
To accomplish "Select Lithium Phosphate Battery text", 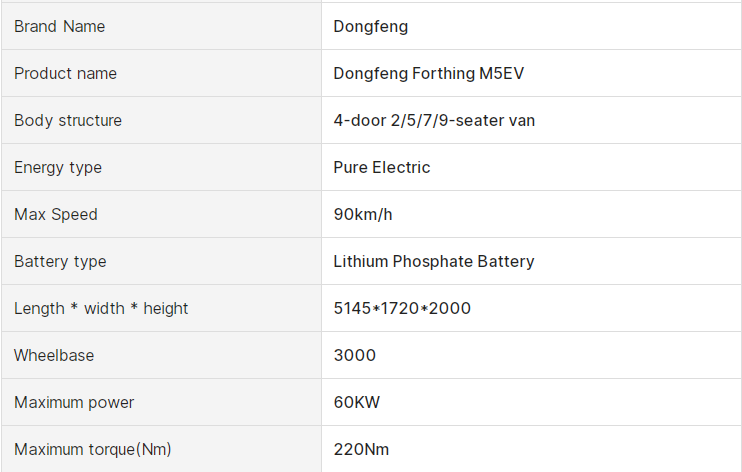I will pos(434,261).
